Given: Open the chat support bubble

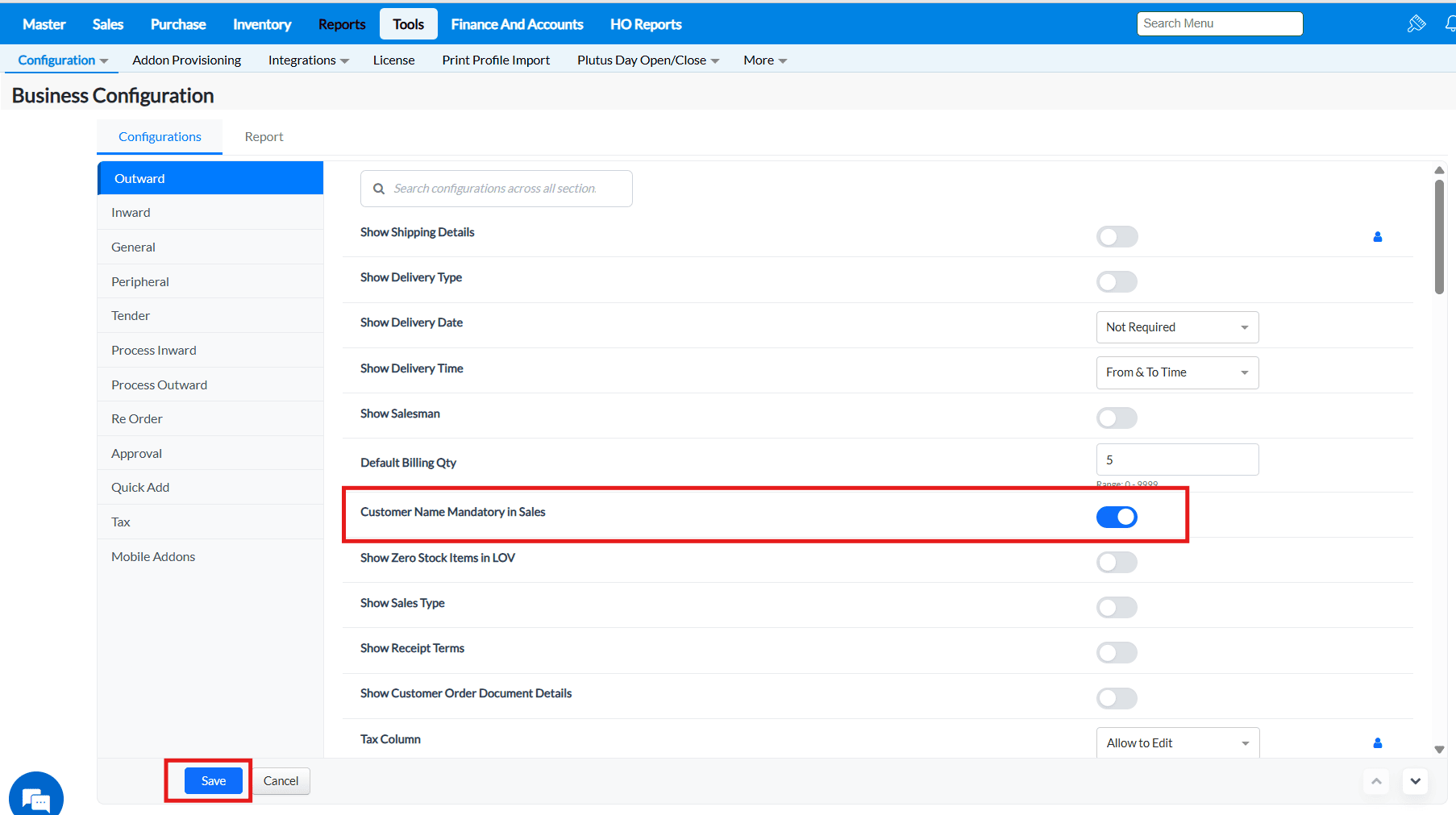Looking at the screenshot, I should 36,795.
